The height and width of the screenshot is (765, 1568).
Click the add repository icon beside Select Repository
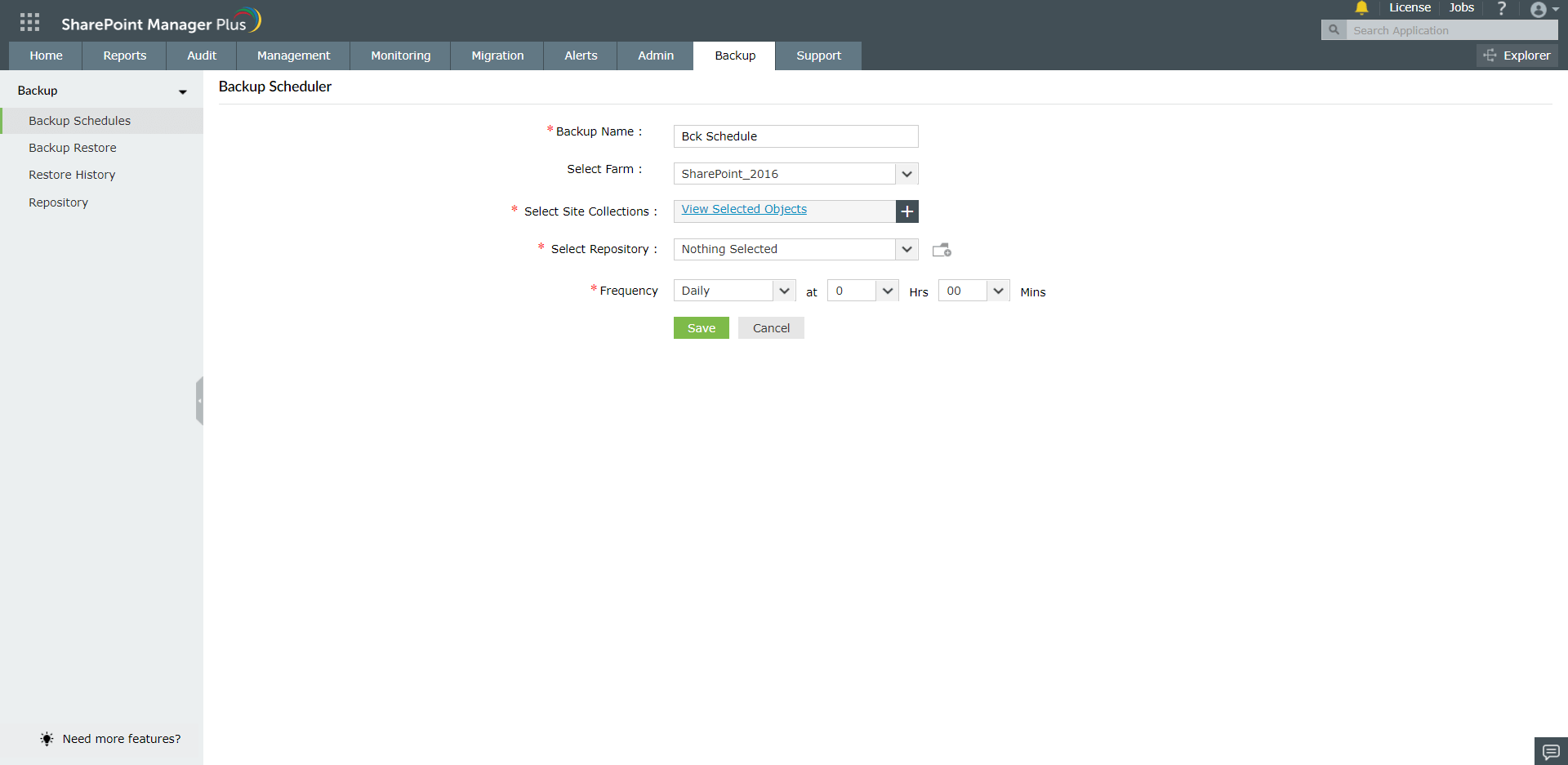pyautogui.click(x=941, y=249)
